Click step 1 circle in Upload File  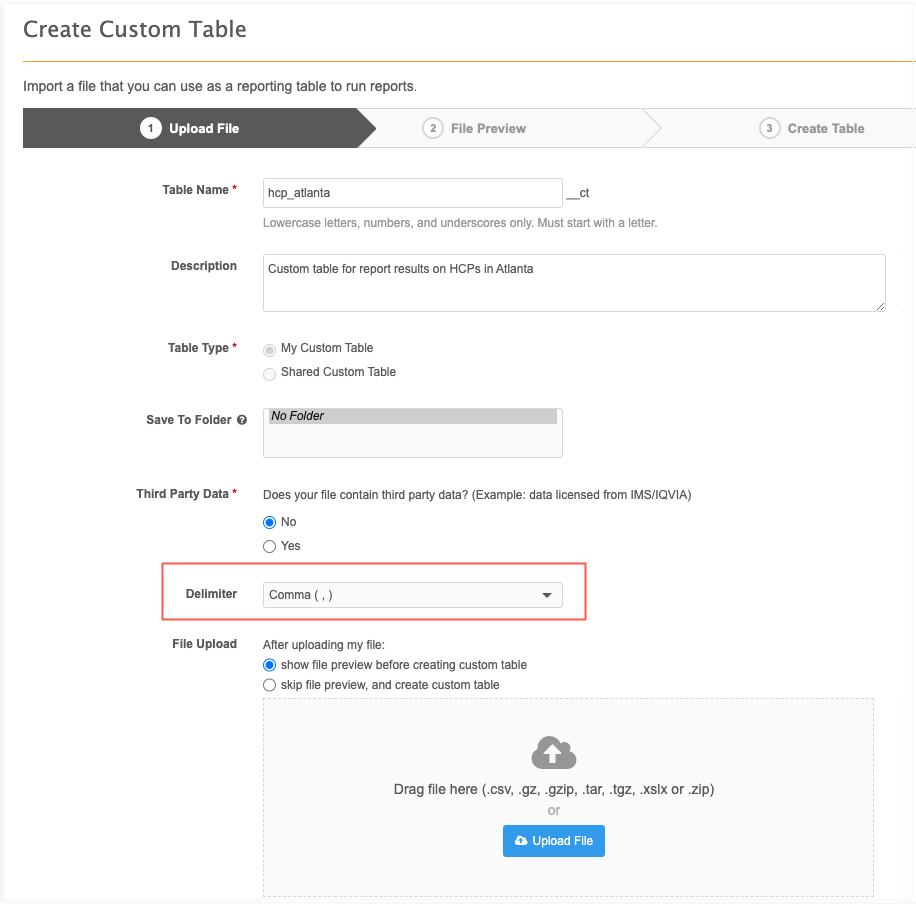click(x=151, y=128)
